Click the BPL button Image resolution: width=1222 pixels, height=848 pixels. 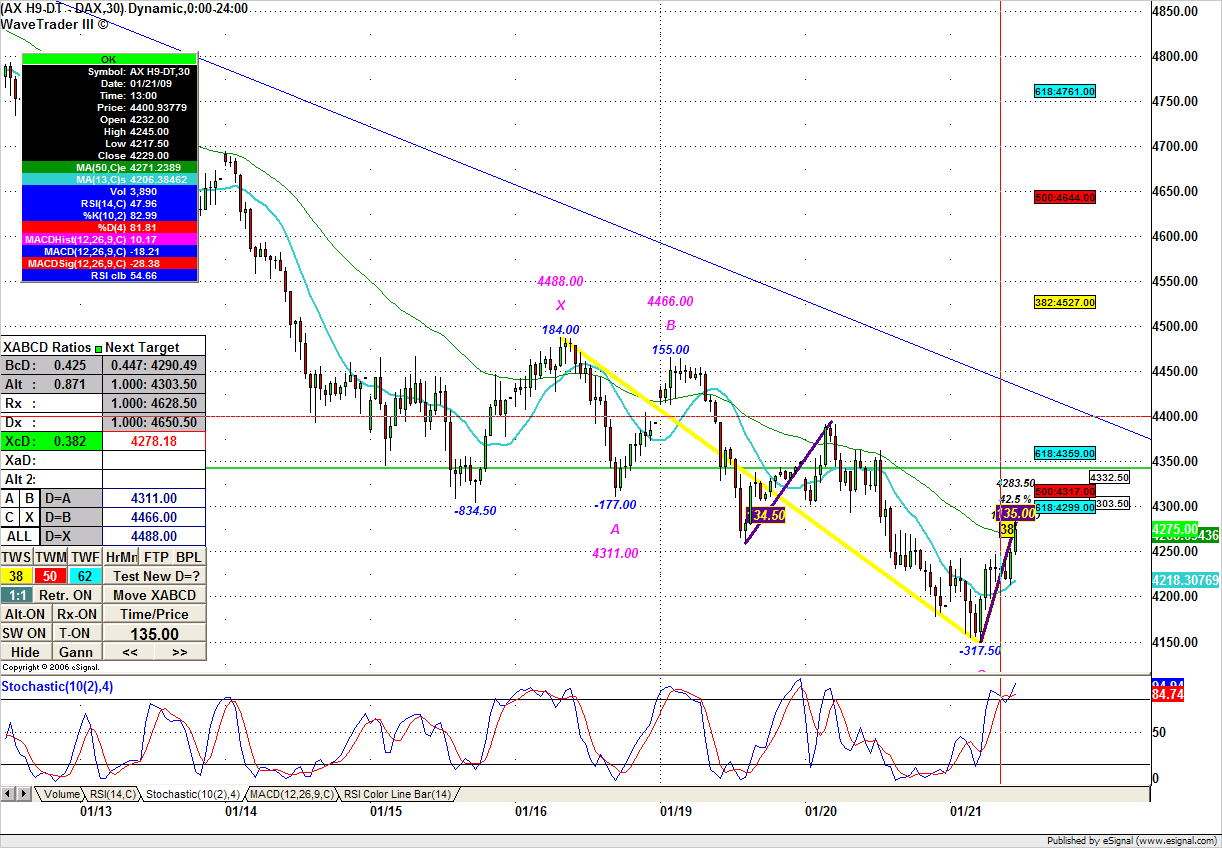[189, 557]
